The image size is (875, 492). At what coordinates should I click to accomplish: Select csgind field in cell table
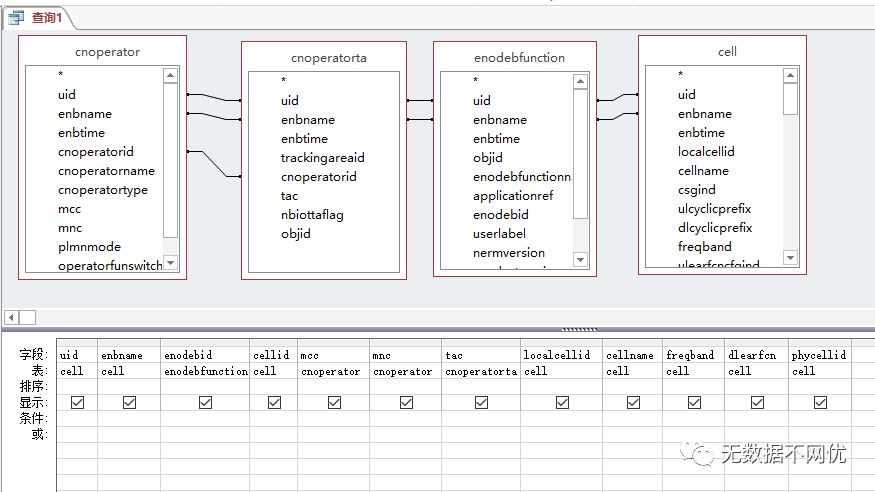tap(696, 190)
